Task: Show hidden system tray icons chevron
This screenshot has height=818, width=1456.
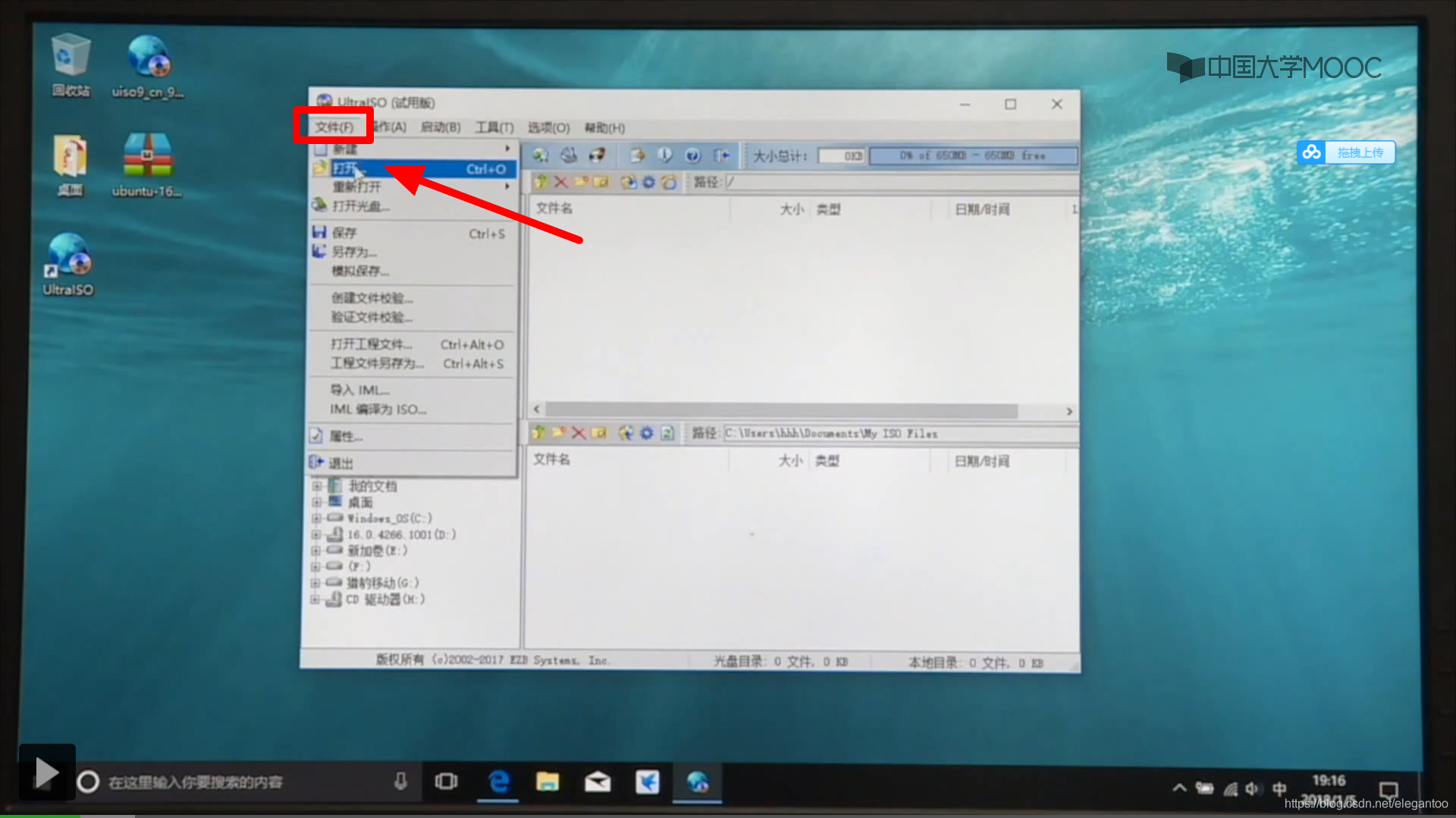Action: coord(1179,788)
